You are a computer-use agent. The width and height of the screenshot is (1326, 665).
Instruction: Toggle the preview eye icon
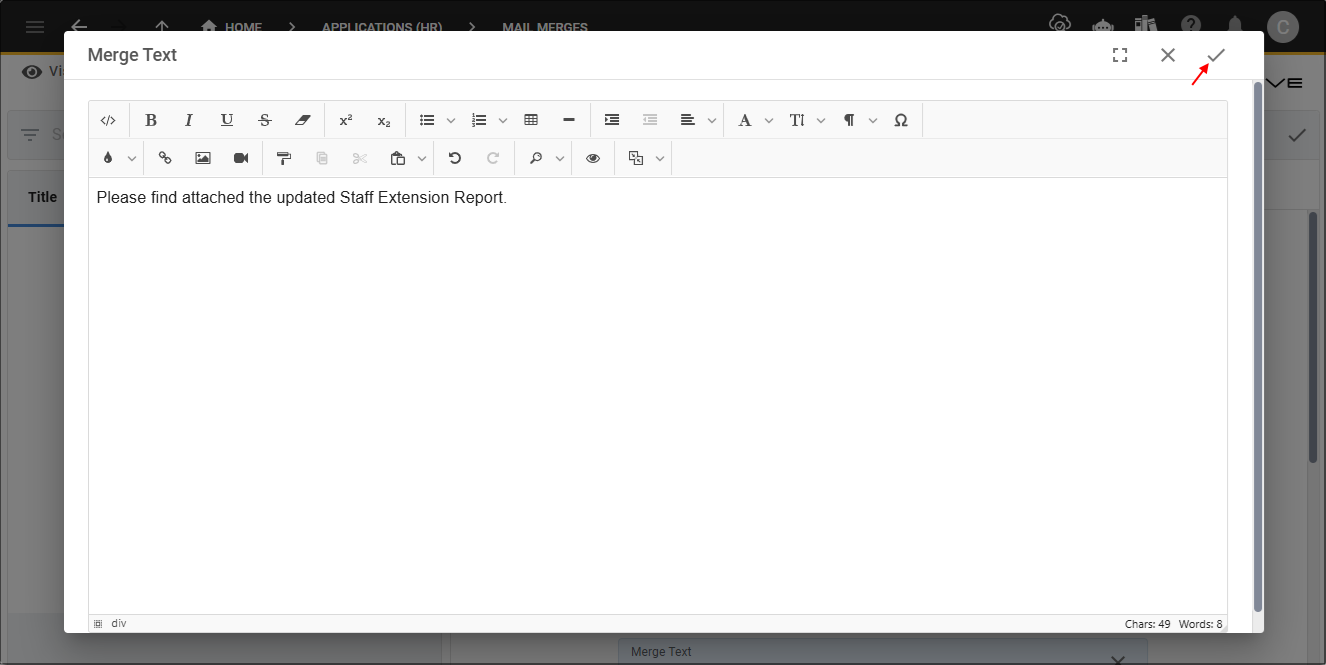592,157
